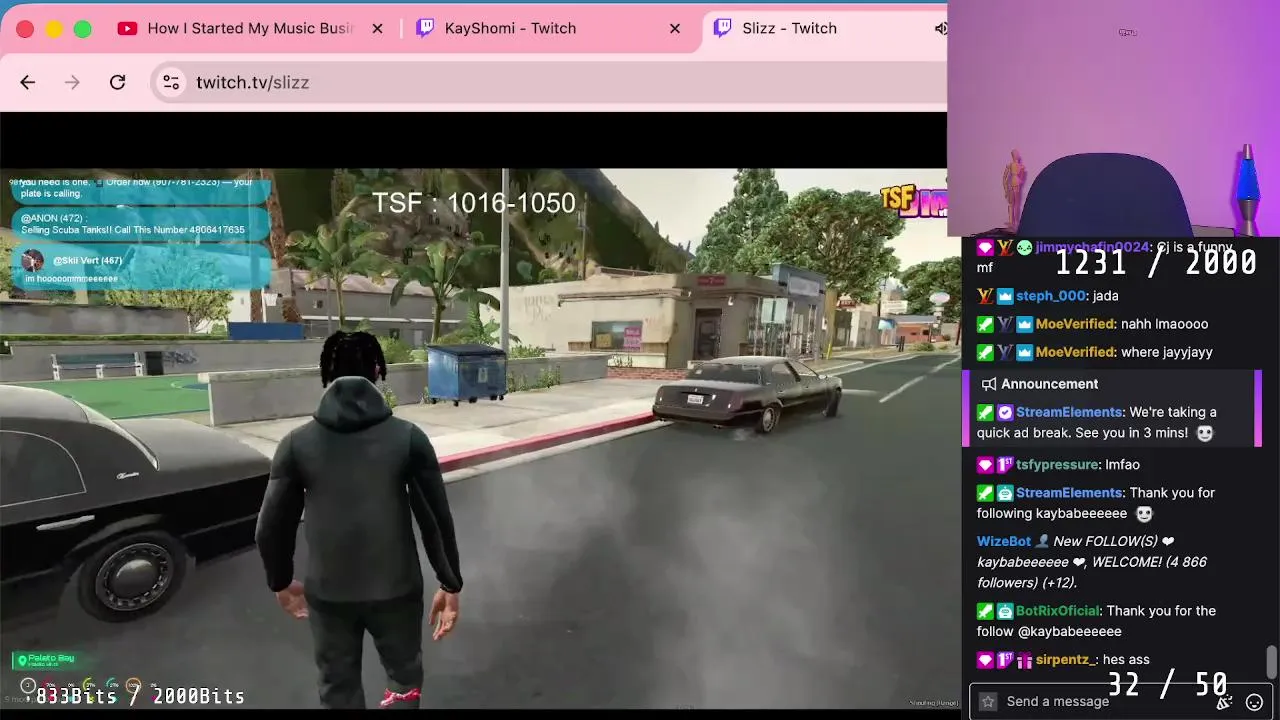
Task: Open steph_000's user card
Action: tap(1051, 296)
